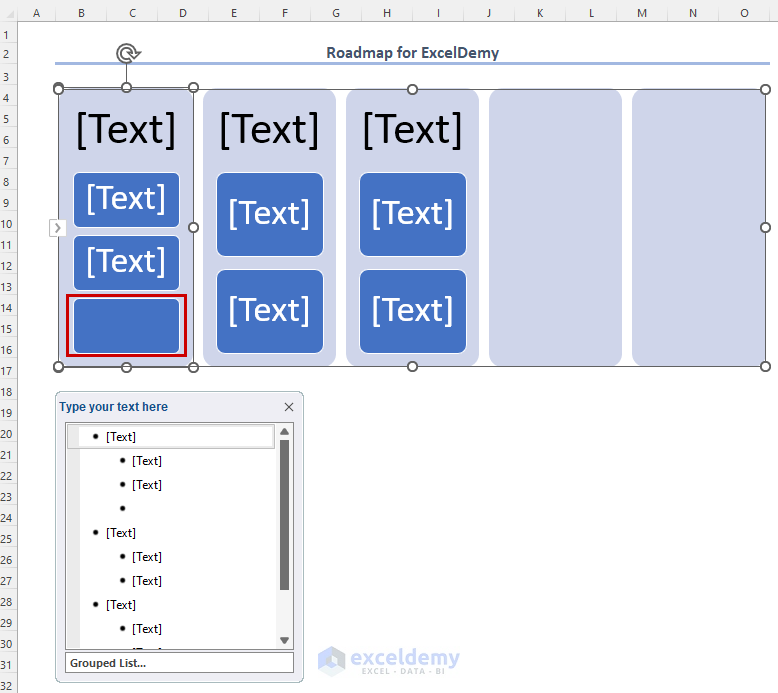
Task: Select column O header
Action: click(x=744, y=13)
